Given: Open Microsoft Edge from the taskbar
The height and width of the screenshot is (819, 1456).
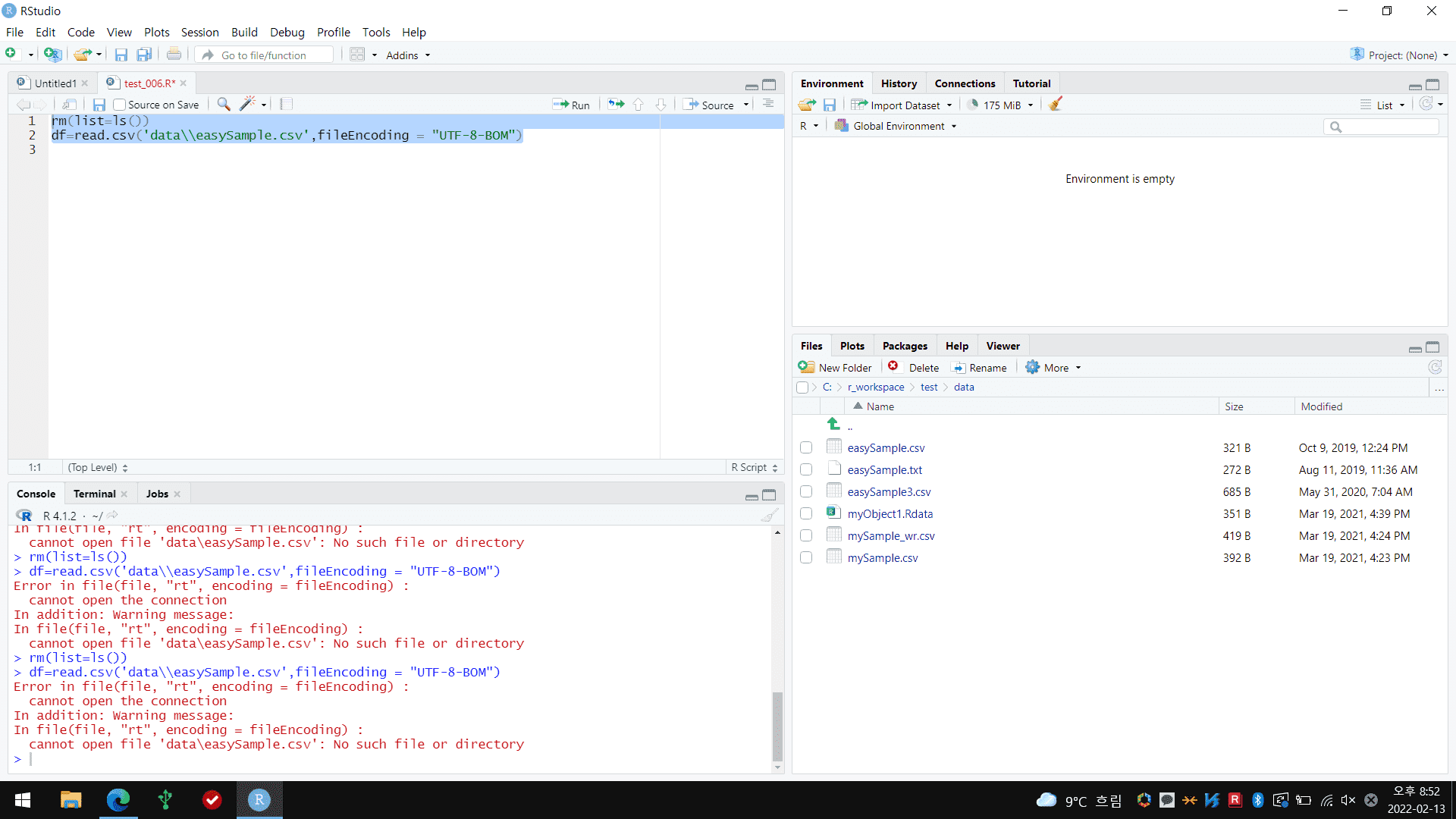Looking at the screenshot, I should (118, 800).
